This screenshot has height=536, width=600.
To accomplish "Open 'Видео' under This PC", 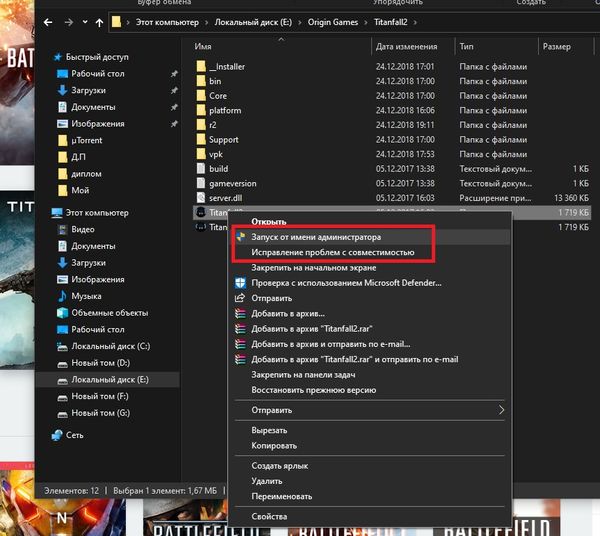I will point(83,230).
